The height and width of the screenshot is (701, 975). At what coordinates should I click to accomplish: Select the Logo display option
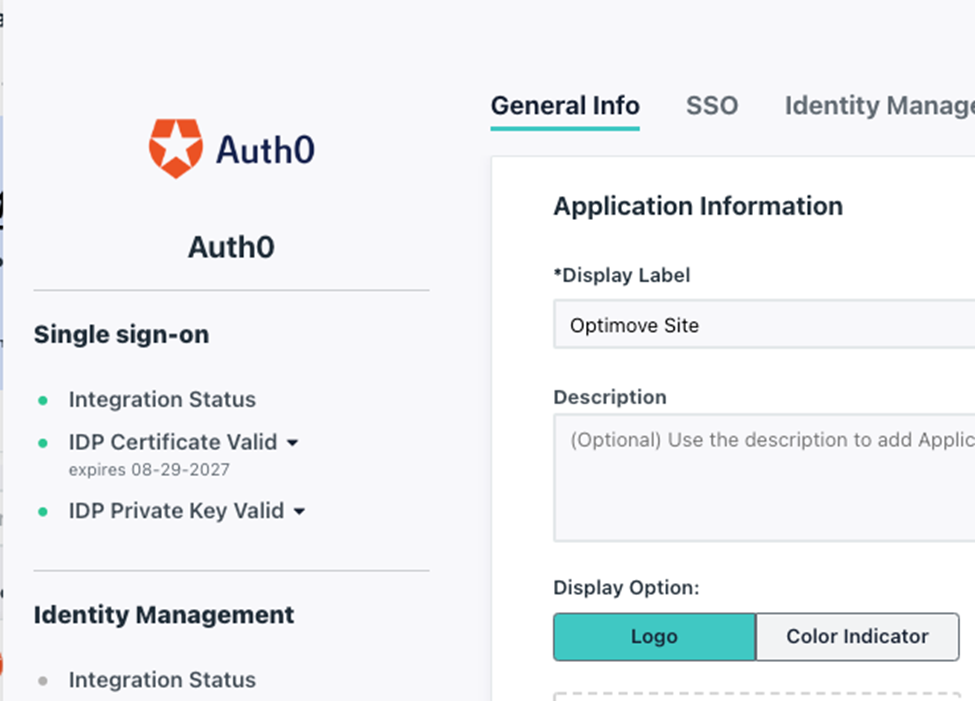tap(654, 636)
